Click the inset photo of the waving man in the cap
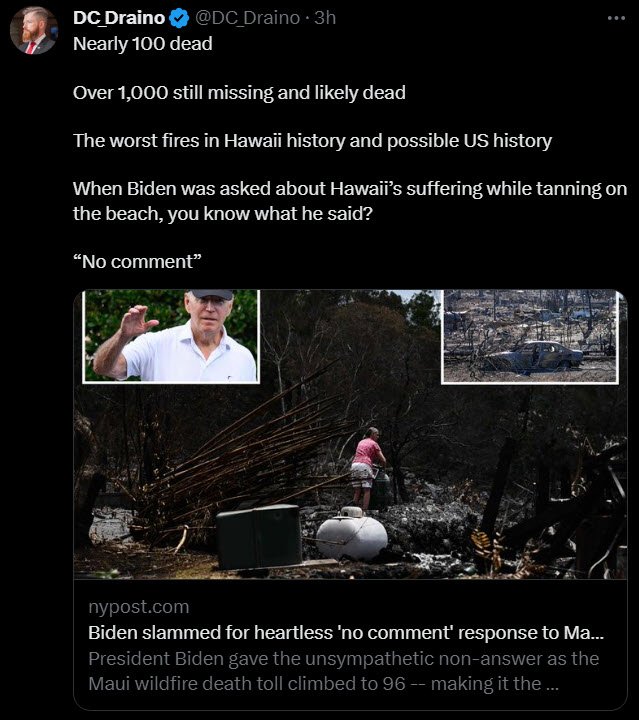Image resolution: width=639 pixels, height=720 pixels. 171,336
